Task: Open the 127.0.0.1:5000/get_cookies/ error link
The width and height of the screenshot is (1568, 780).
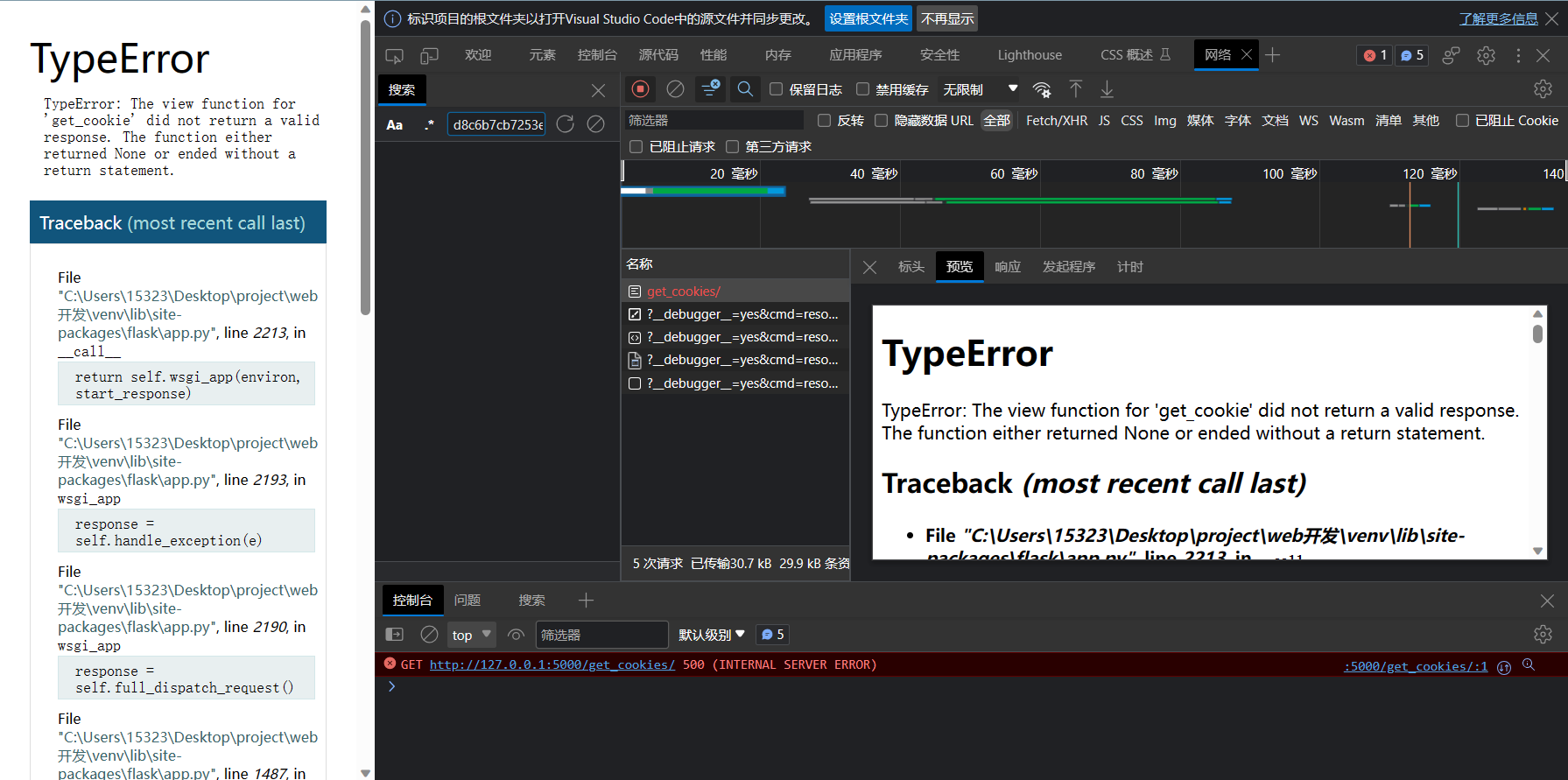Action: coord(552,664)
